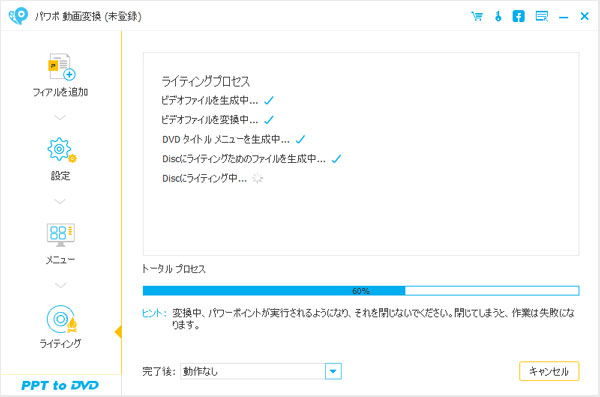This screenshot has height=397, width=600.
Task: Click the 完了後 label
Action: (x=158, y=371)
